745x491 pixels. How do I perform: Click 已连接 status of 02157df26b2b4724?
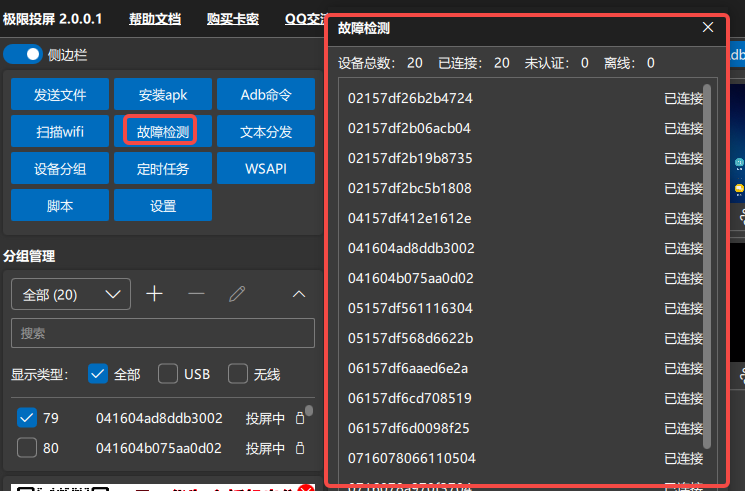coord(683,98)
